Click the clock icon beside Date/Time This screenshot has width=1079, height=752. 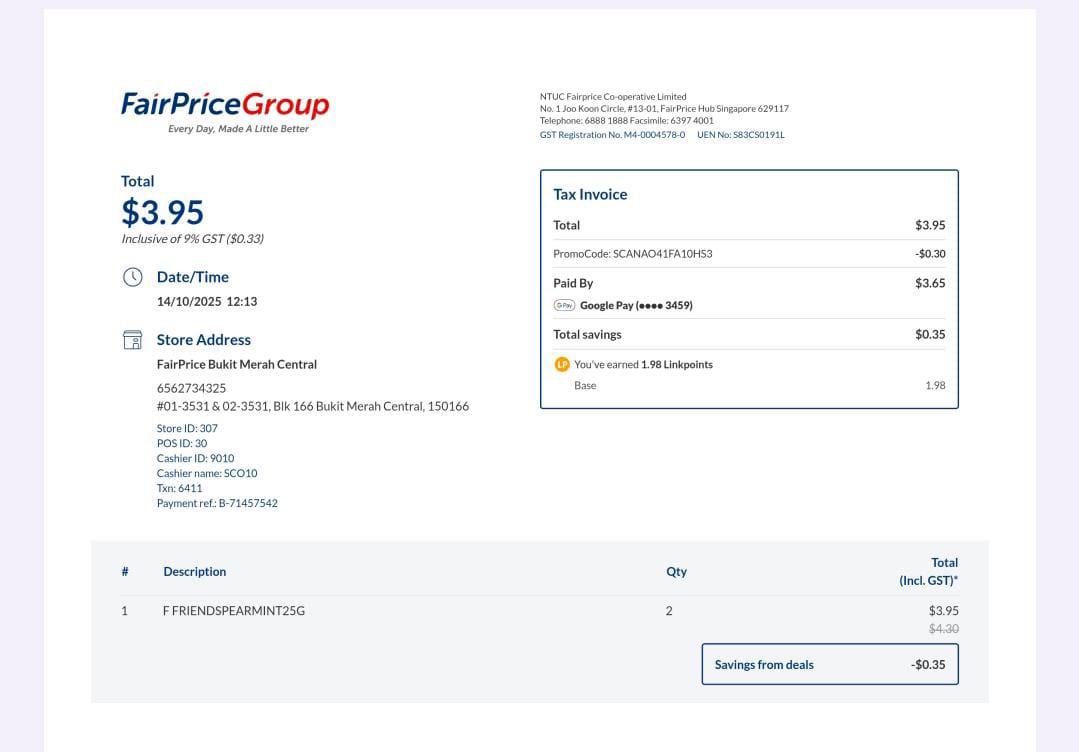pos(133,277)
